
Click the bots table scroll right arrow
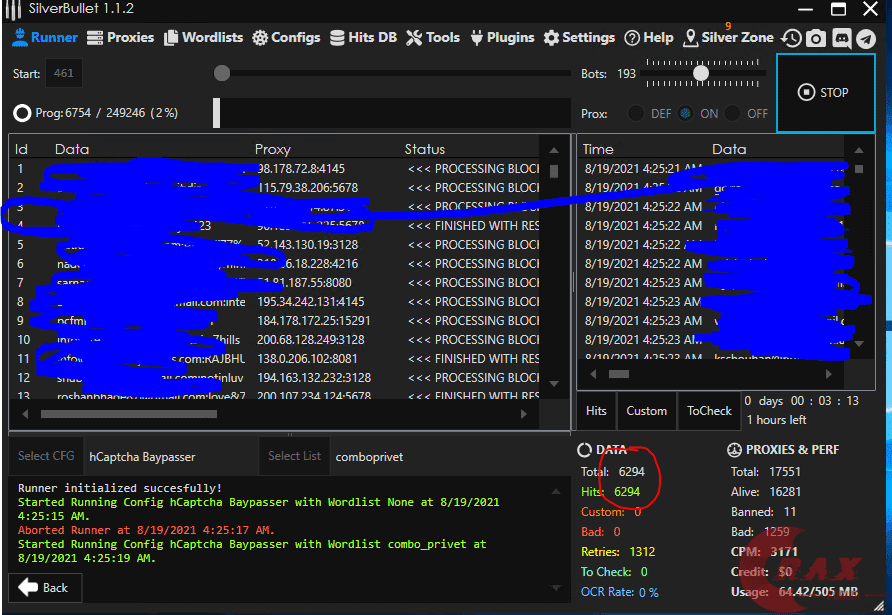tap(524, 414)
